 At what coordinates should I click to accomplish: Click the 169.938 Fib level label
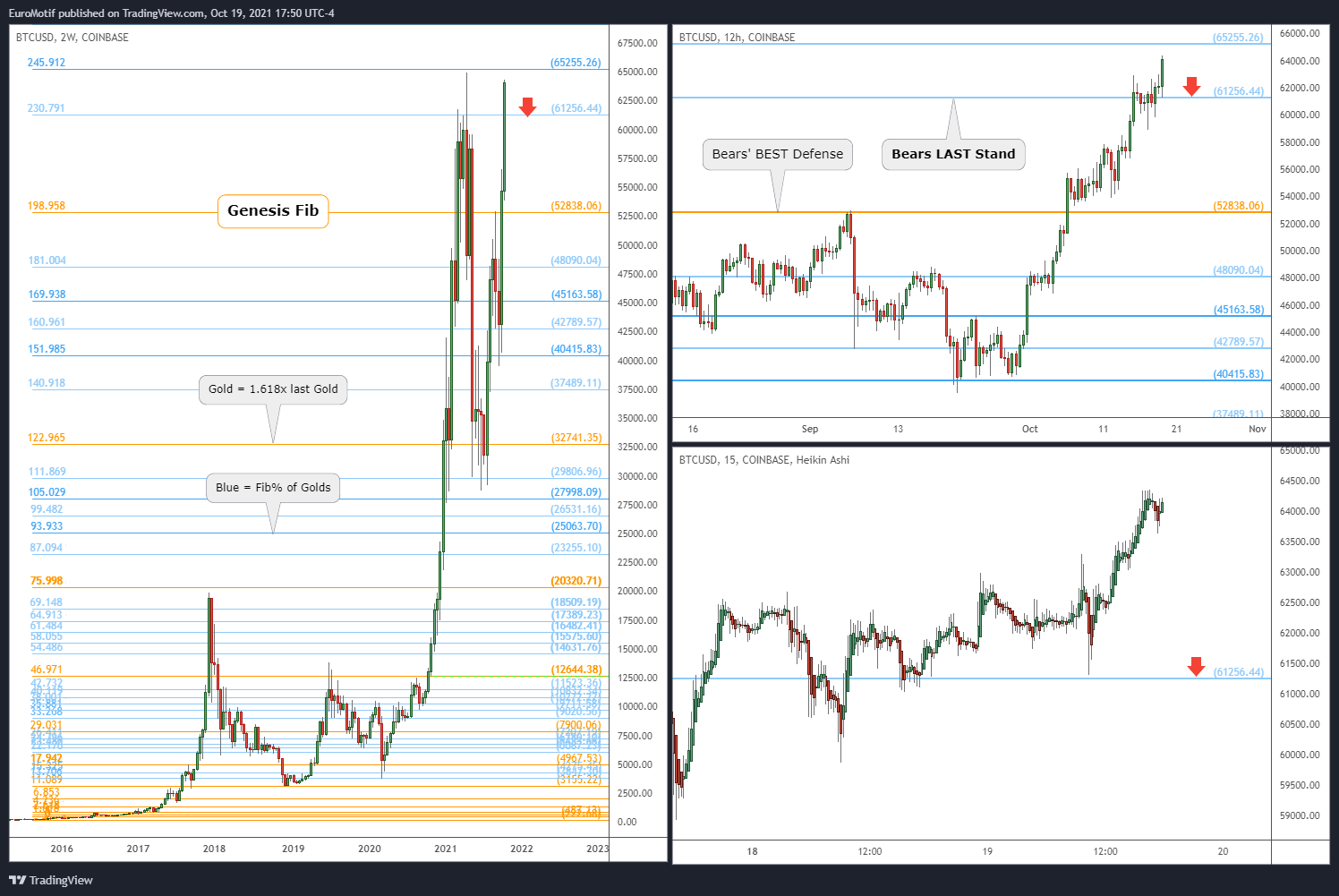pyautogui.click(x=47, y=294)
